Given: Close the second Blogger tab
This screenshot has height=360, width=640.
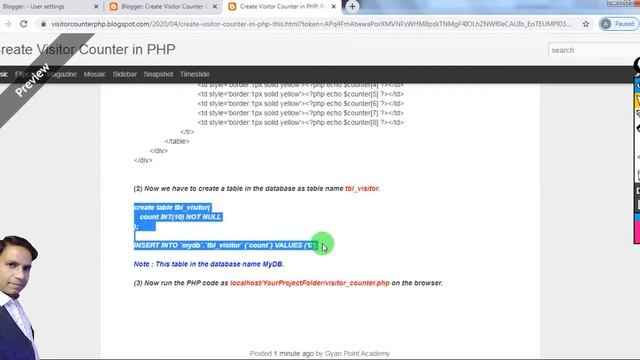Looking at the screenshot, I should tap(215, 7).
